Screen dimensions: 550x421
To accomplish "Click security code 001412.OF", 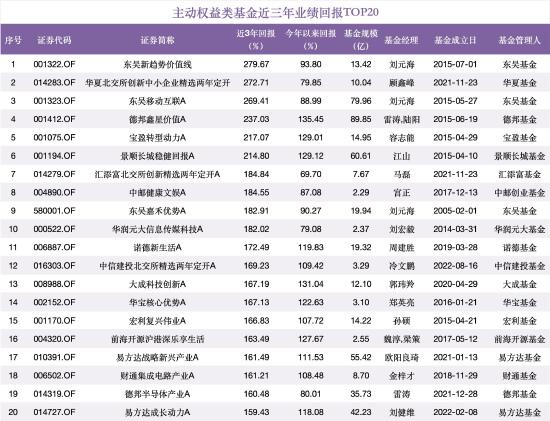I will click(x=54, y=119).
